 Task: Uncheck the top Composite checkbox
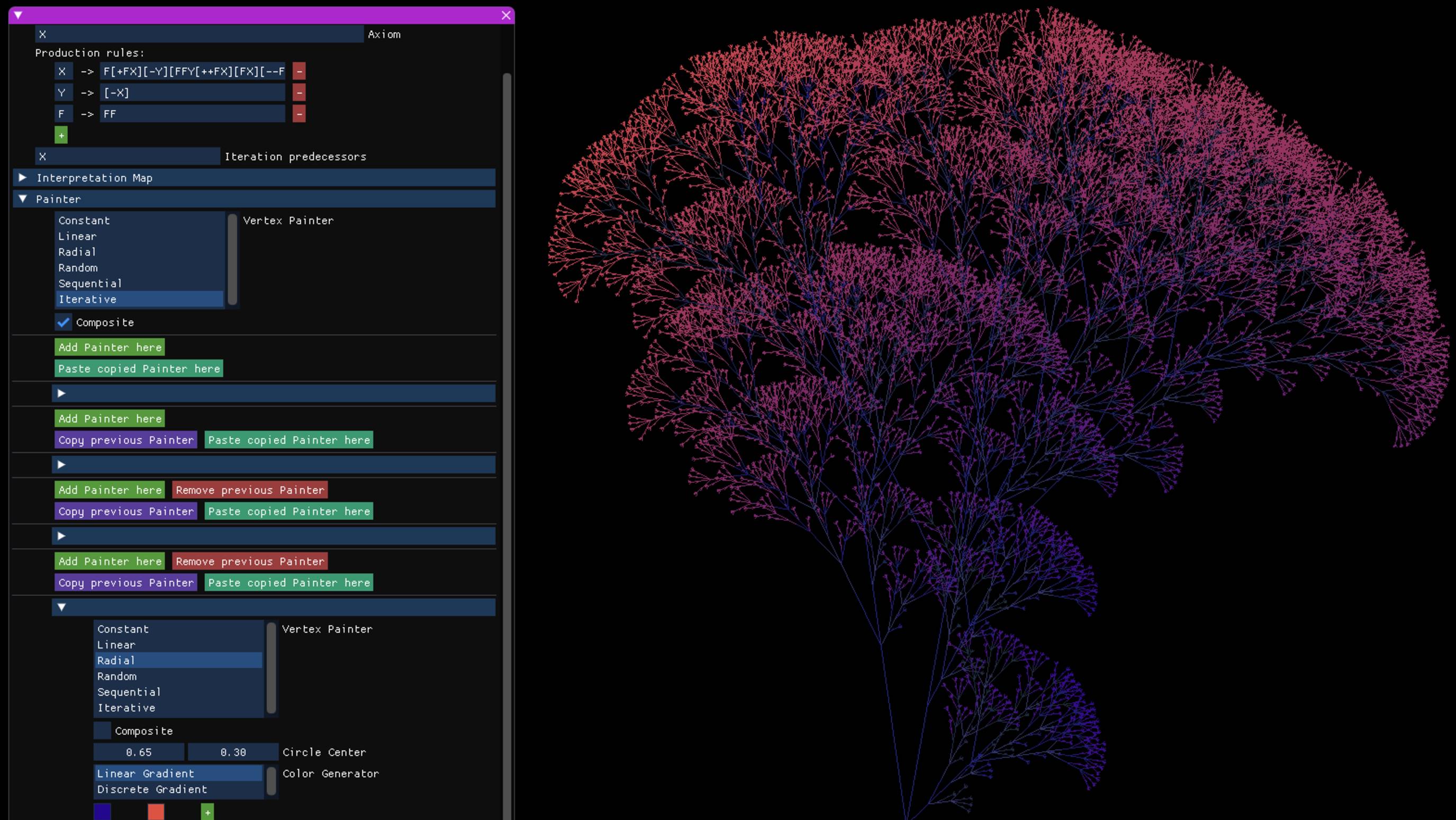(64, 322)
